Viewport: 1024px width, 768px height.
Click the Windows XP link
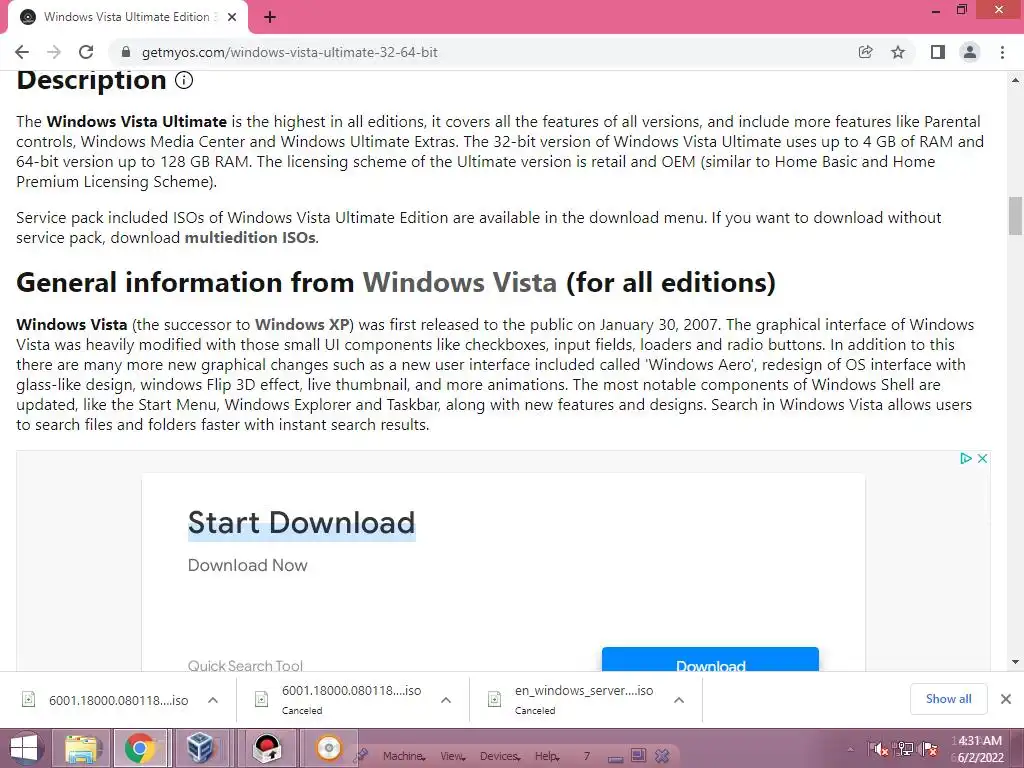[302, 325]
